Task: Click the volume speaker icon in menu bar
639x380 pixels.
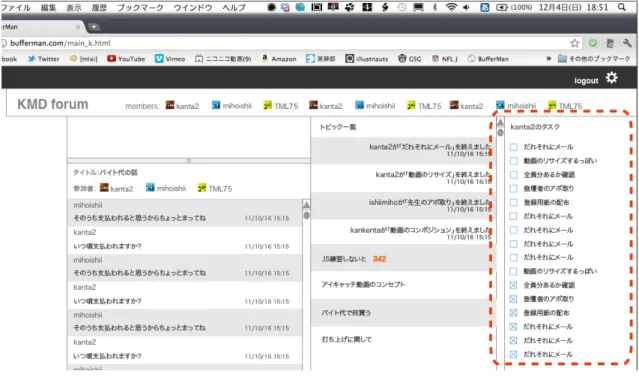Action: coord(466,7)
